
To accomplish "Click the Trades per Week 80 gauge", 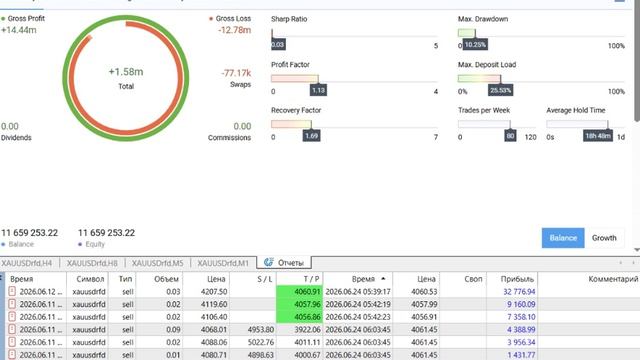I will (510, 136).
